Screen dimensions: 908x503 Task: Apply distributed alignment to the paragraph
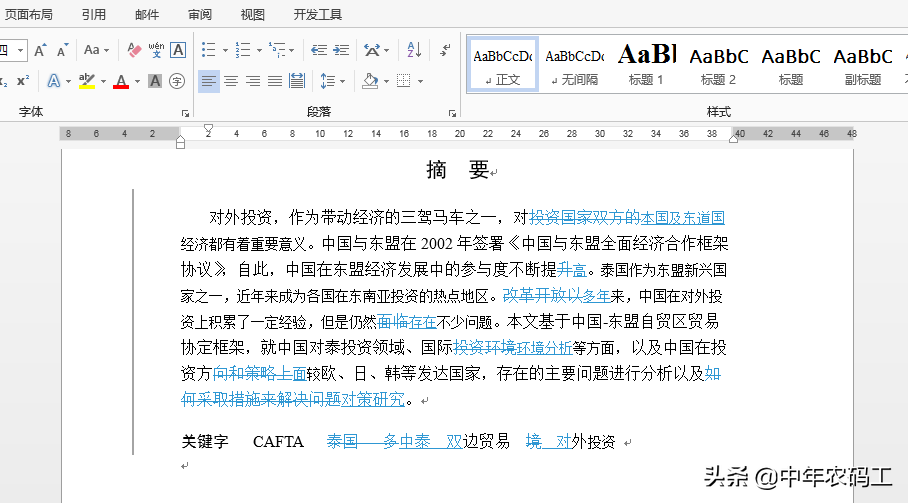tap(297, 81)
